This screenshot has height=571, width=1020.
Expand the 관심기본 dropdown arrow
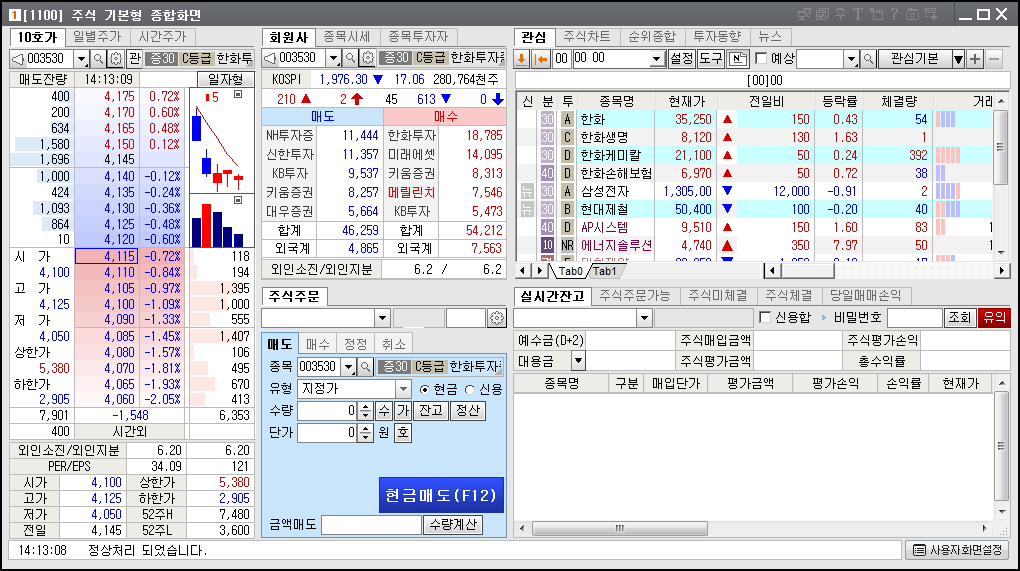(x=958, y=59)
